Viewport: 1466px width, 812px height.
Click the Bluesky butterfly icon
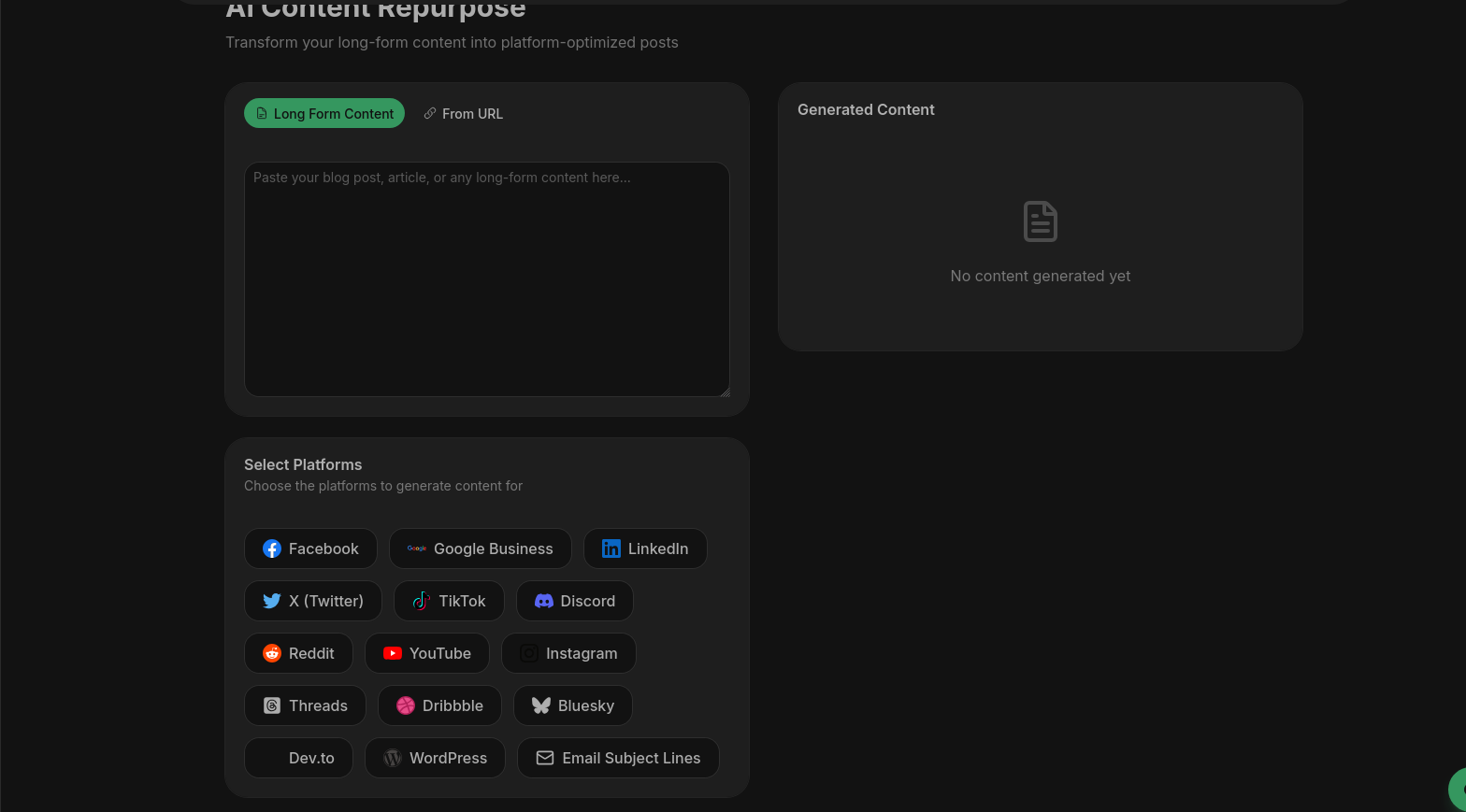(541, 705)
